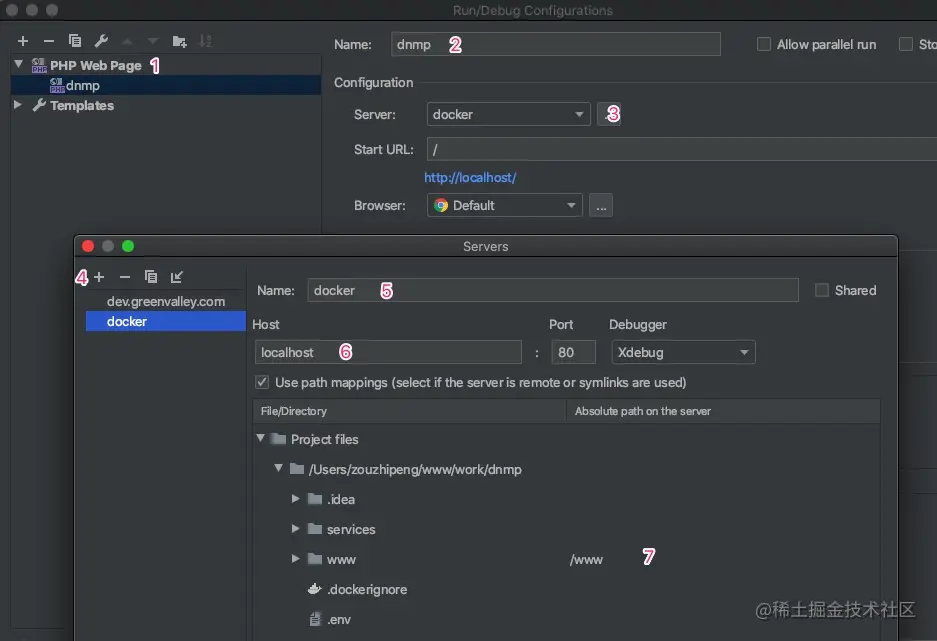Select the www folder icon row
The height and width of the screenshot is (641, 937).
(315, 559)
